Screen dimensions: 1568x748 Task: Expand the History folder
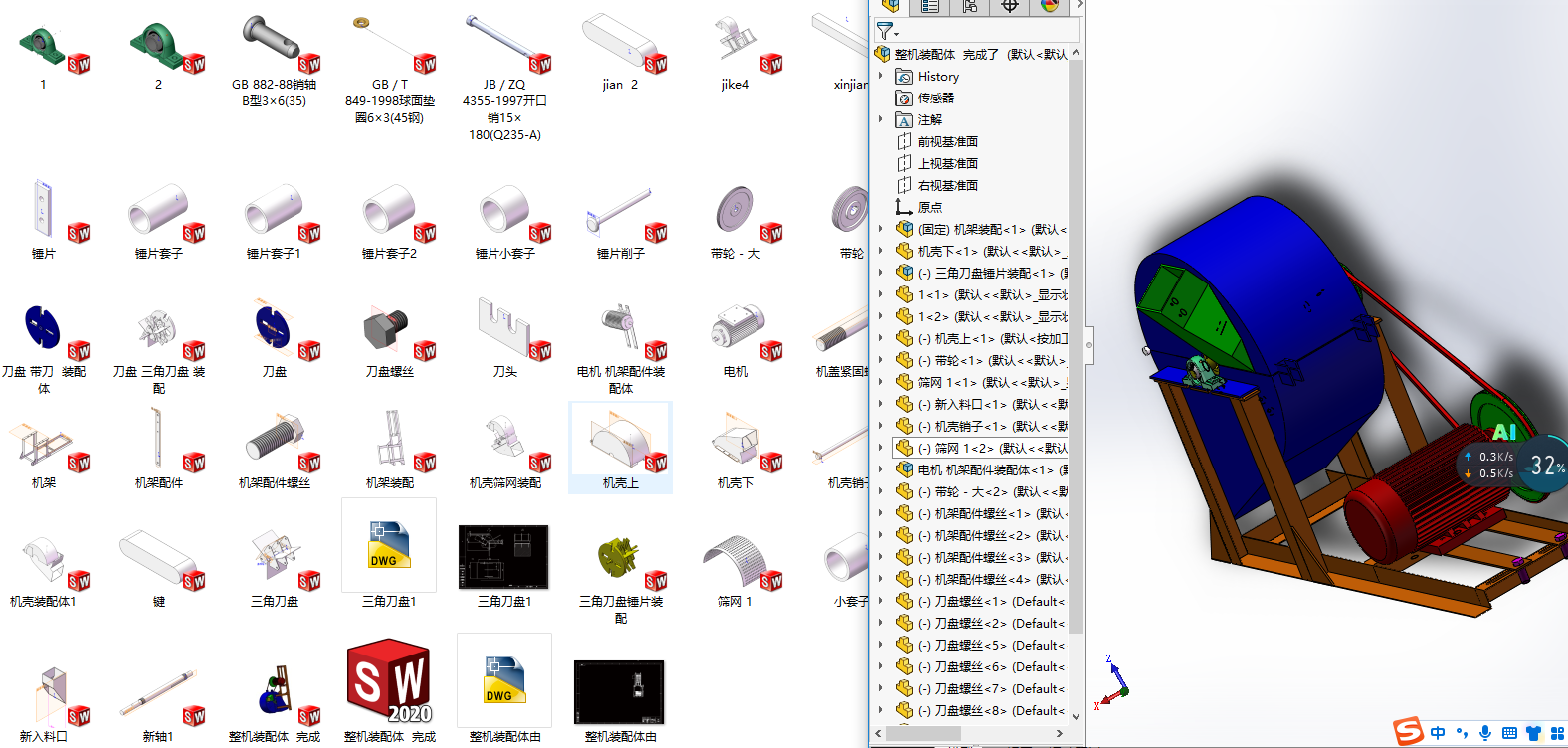click(x=880, y=76)
